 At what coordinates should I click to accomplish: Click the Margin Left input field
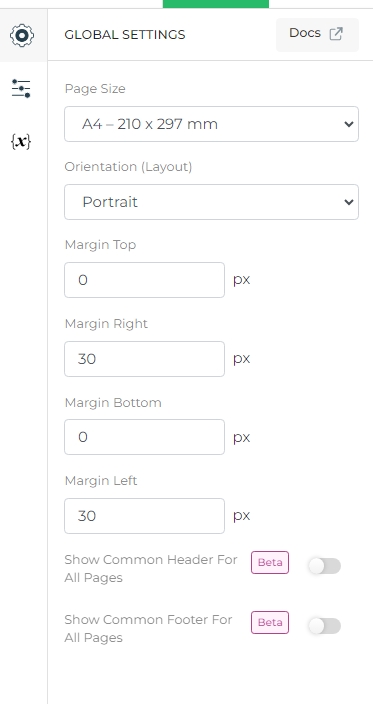[x=145, y=516]
